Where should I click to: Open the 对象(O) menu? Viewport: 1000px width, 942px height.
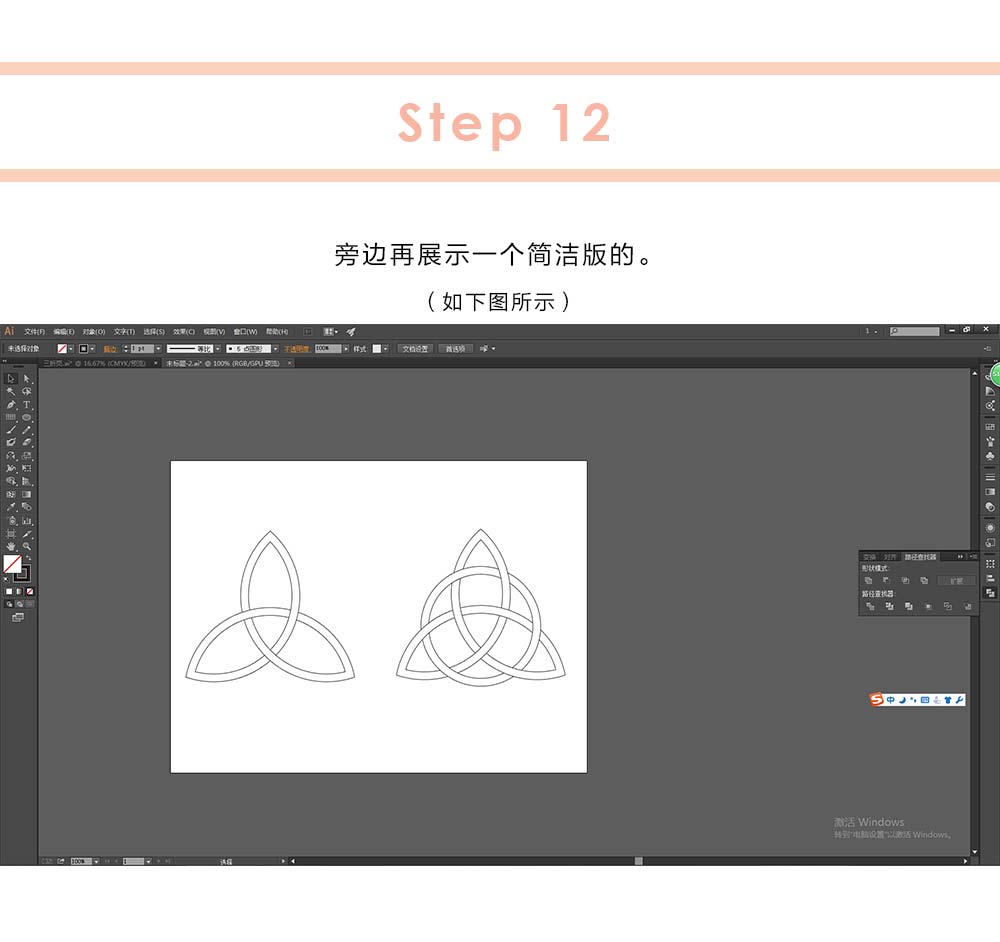[94, 332]
